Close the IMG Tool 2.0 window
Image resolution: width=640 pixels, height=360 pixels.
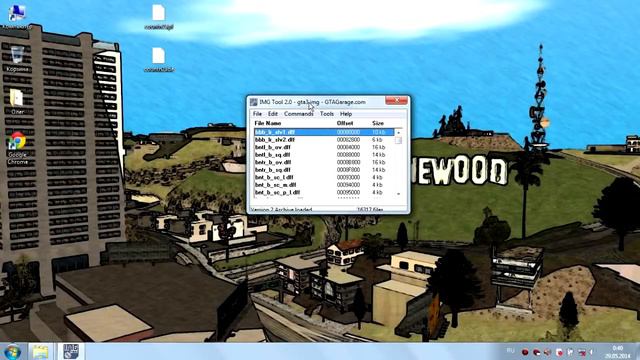coord(396,100)
